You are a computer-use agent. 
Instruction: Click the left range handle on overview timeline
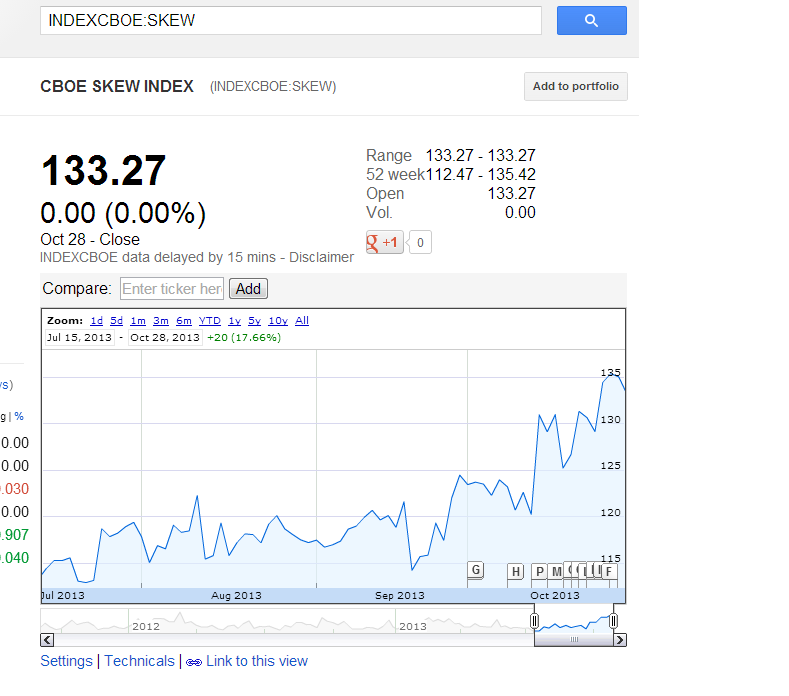click(535, 622)
